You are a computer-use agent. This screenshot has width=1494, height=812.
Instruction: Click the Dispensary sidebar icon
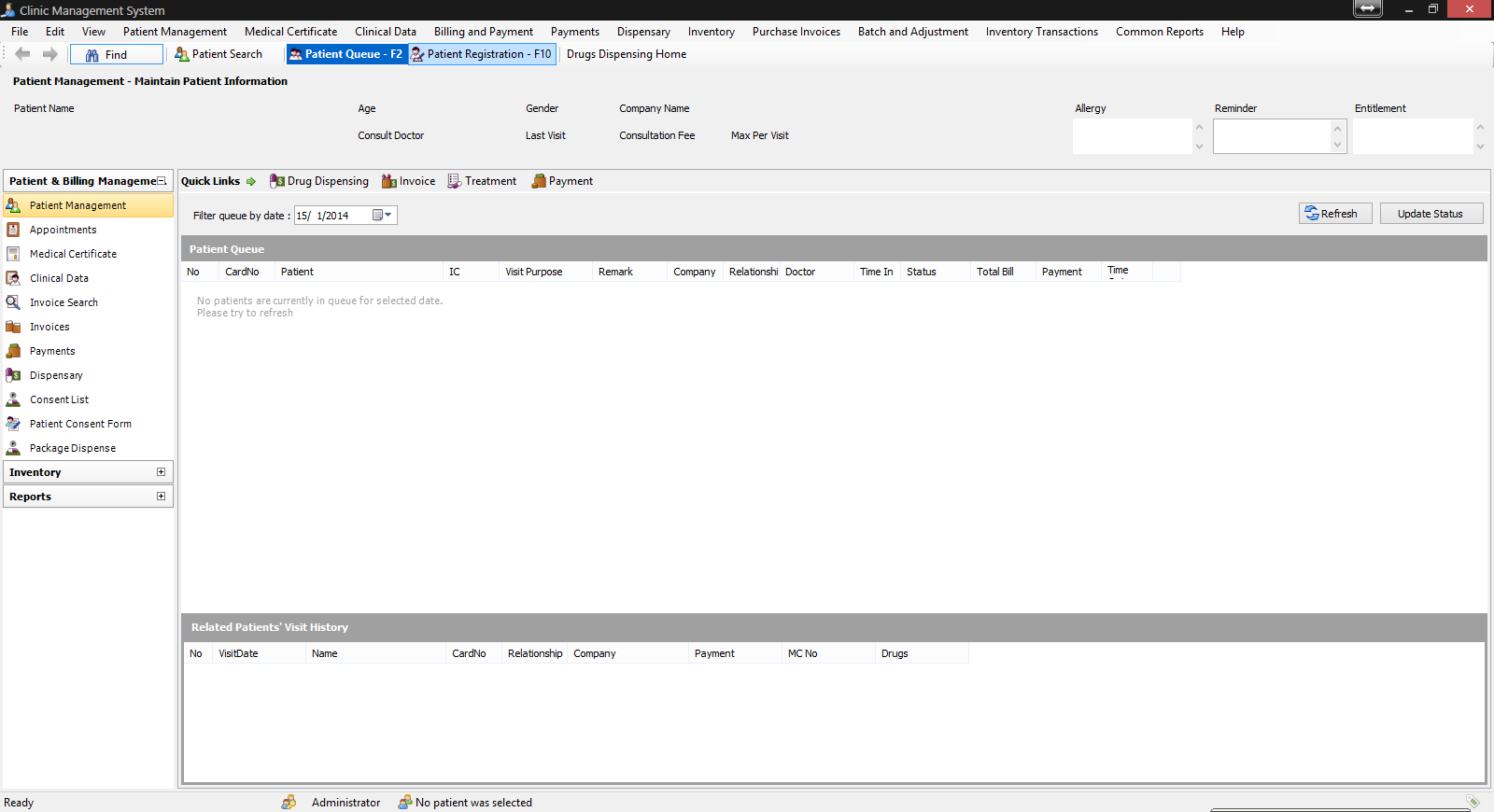tap(13, 375)
